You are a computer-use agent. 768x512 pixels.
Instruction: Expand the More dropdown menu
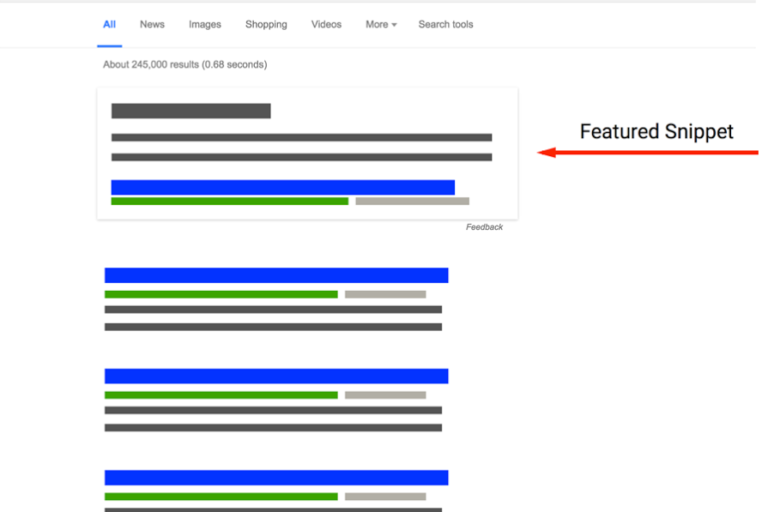click(x=380, y=24)
